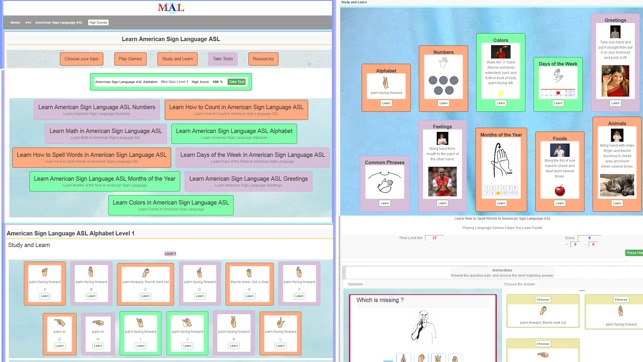Click Learn on the Numbers topic card

(443, 103)
